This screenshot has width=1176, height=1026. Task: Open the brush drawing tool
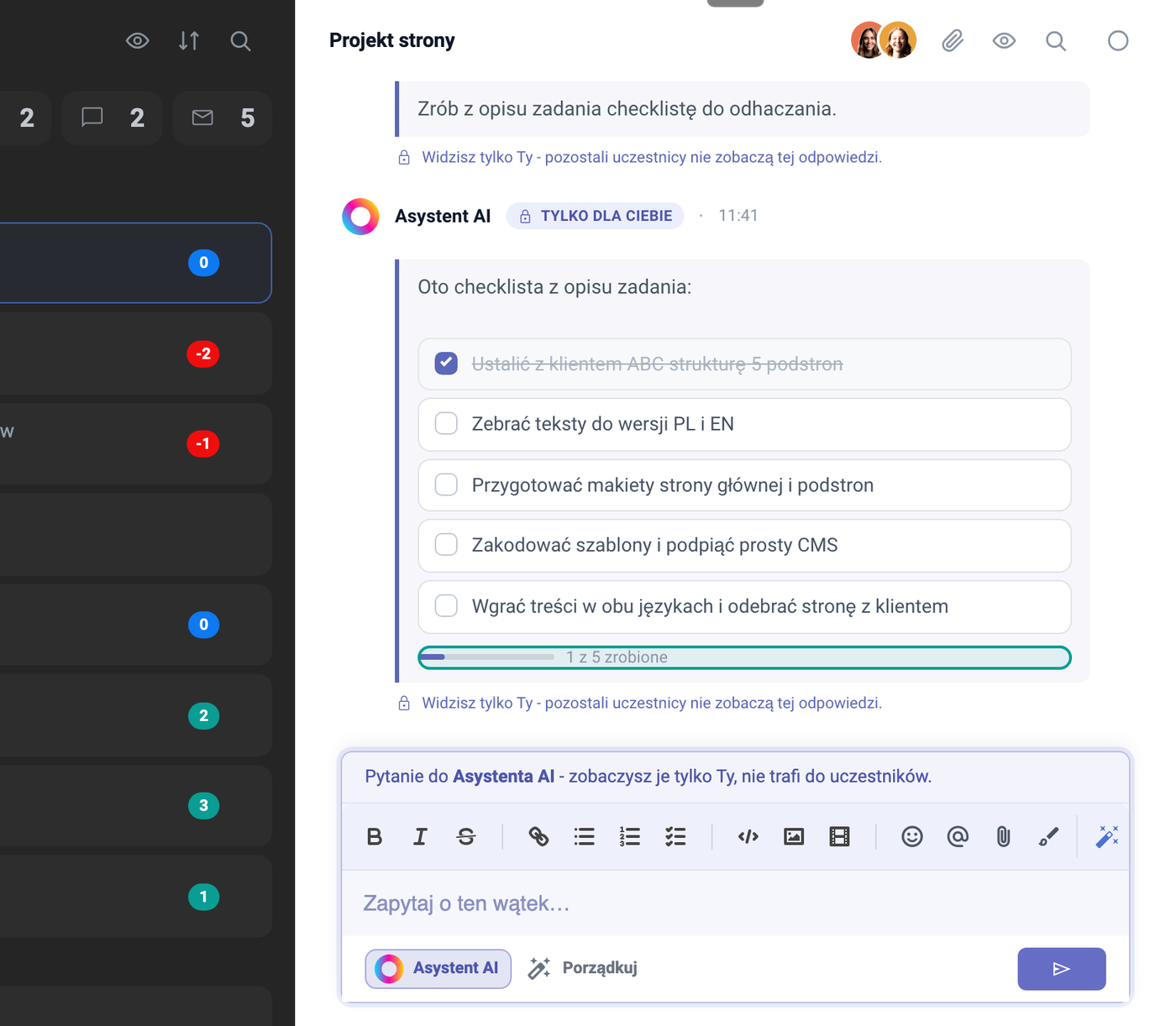click(1048, 836)
